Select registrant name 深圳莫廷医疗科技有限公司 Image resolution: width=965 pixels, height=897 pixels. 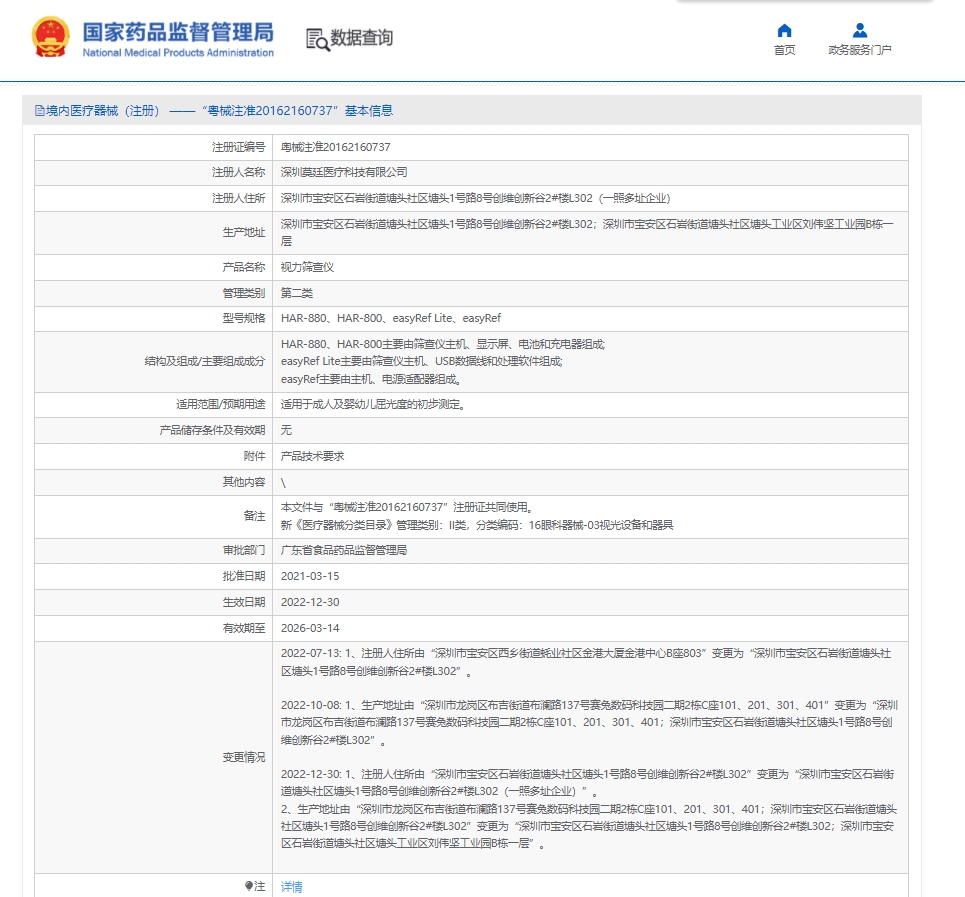point(344,172)
